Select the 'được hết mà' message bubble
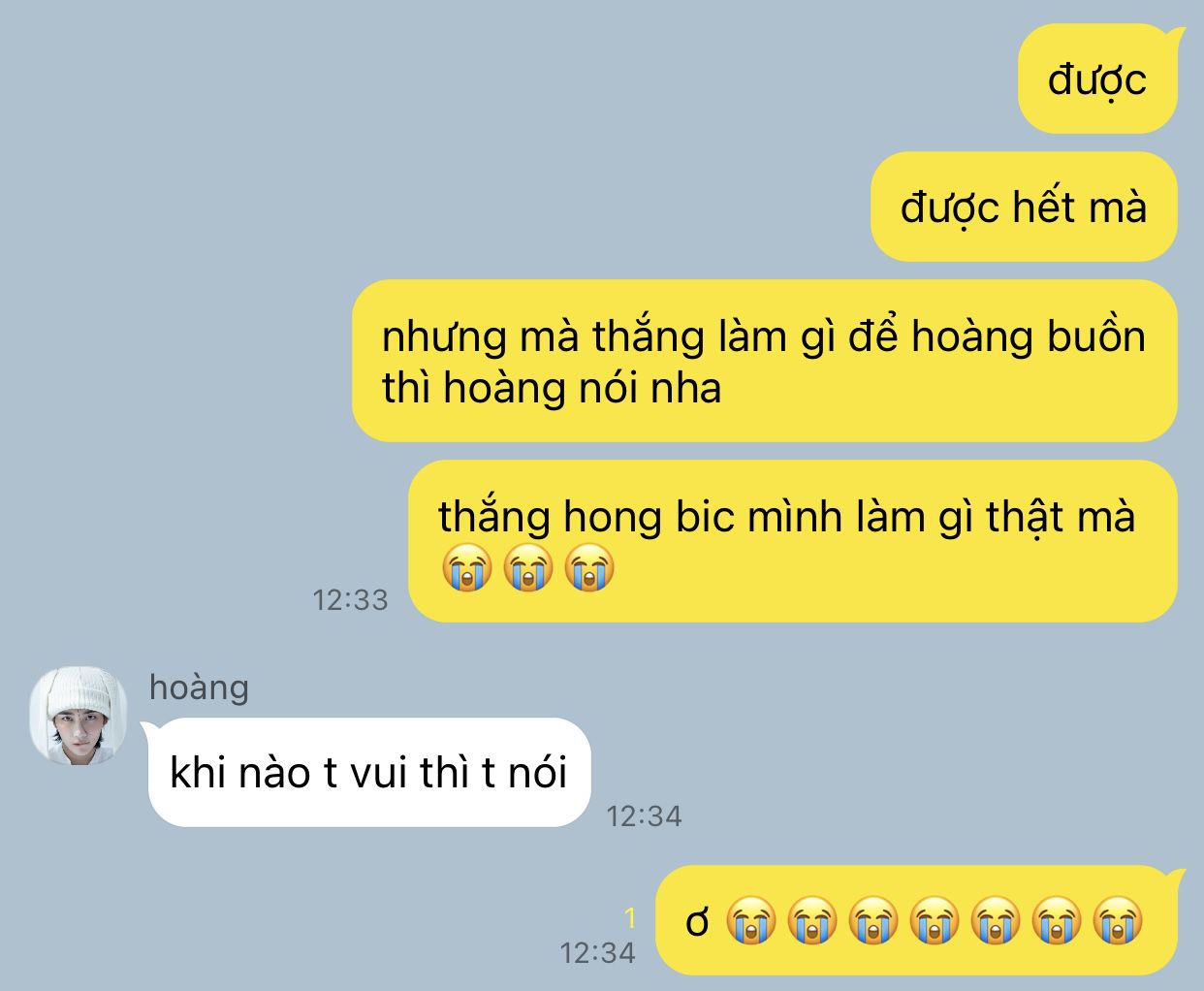 [x=1024, y=207]
